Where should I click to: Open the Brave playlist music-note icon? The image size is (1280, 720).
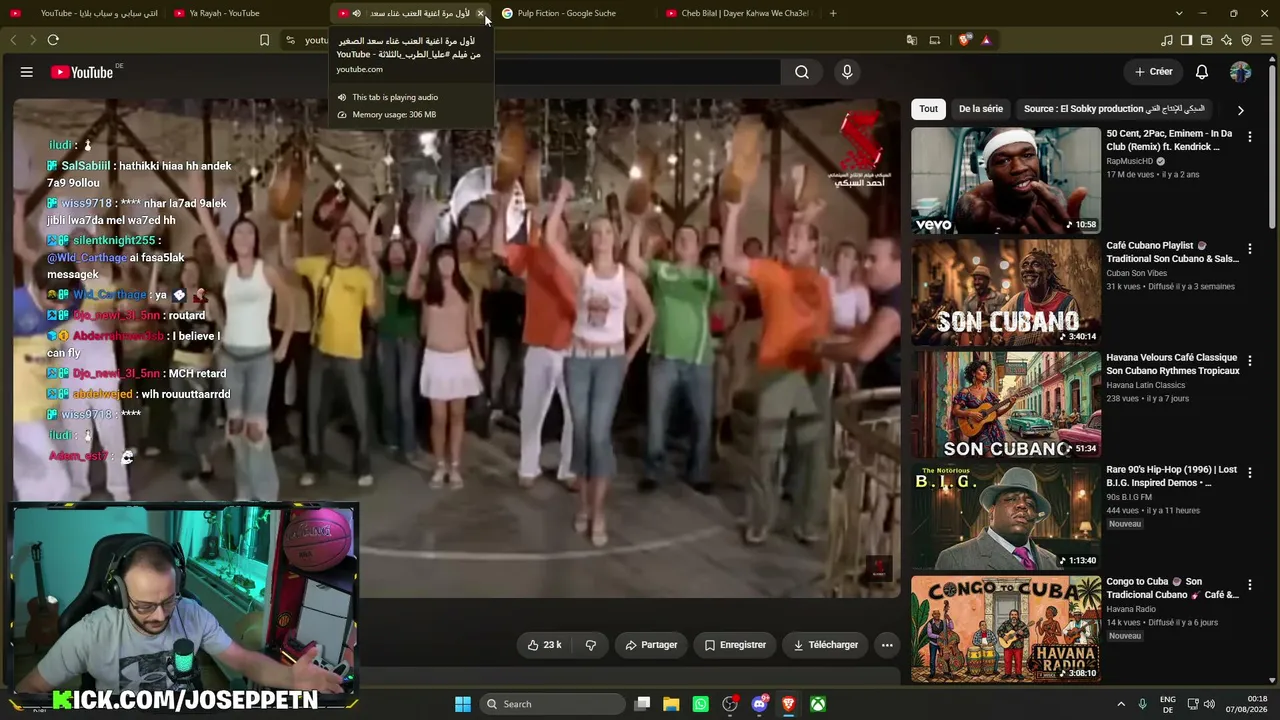1167,40
